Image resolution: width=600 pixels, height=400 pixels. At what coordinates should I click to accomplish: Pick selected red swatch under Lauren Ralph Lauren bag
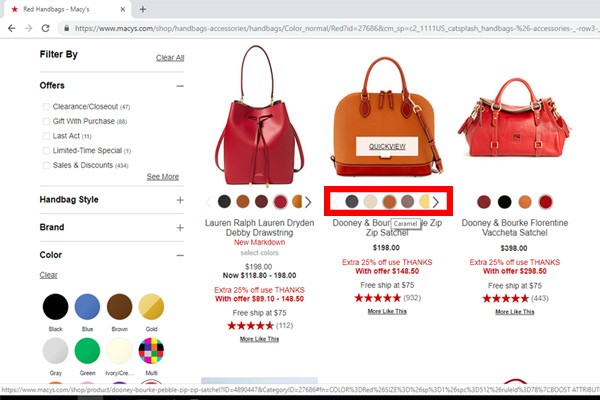(x=280, y=201)
